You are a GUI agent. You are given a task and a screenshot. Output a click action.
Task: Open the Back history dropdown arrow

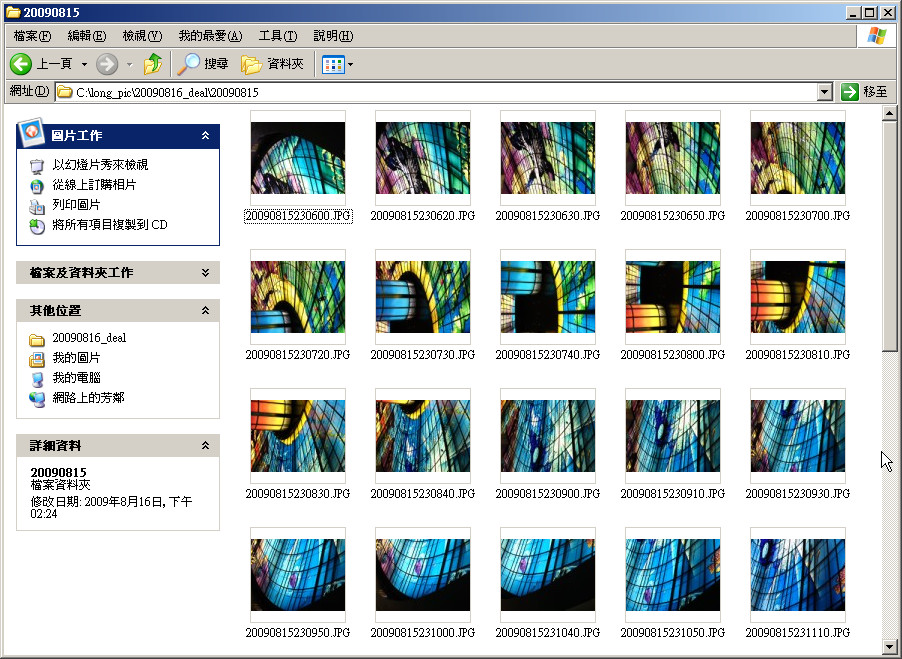click(84, 64)
